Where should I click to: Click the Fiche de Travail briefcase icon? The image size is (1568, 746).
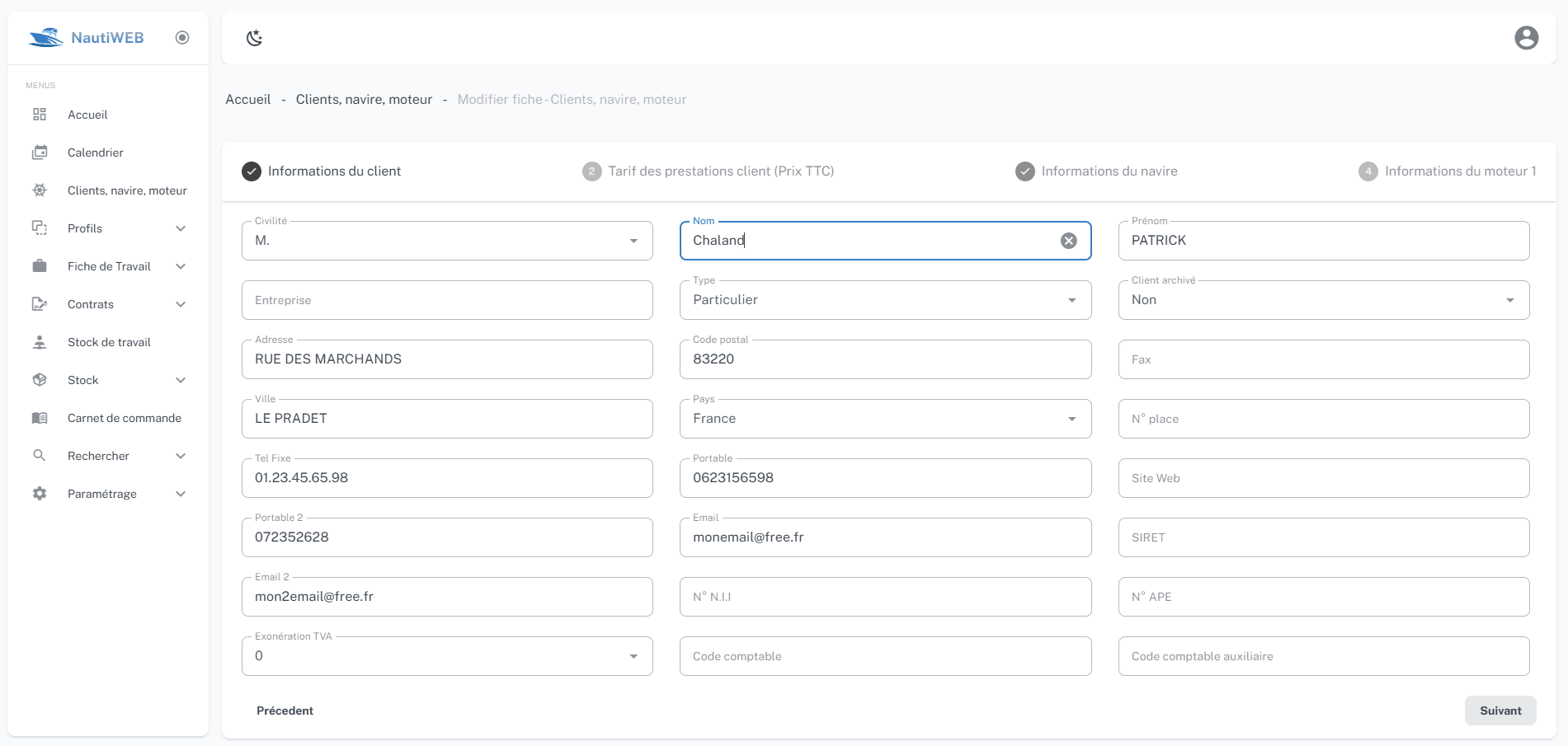[40, 266]
